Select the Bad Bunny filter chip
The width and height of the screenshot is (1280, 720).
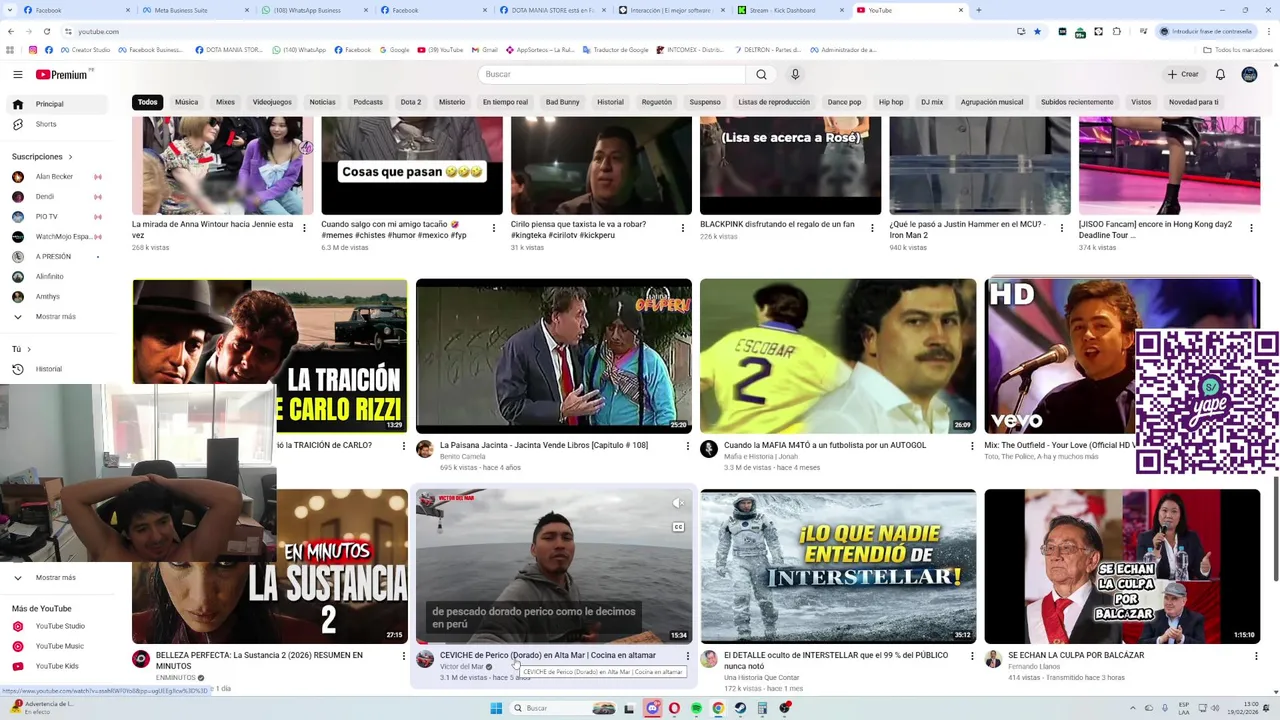click(562, 102)
